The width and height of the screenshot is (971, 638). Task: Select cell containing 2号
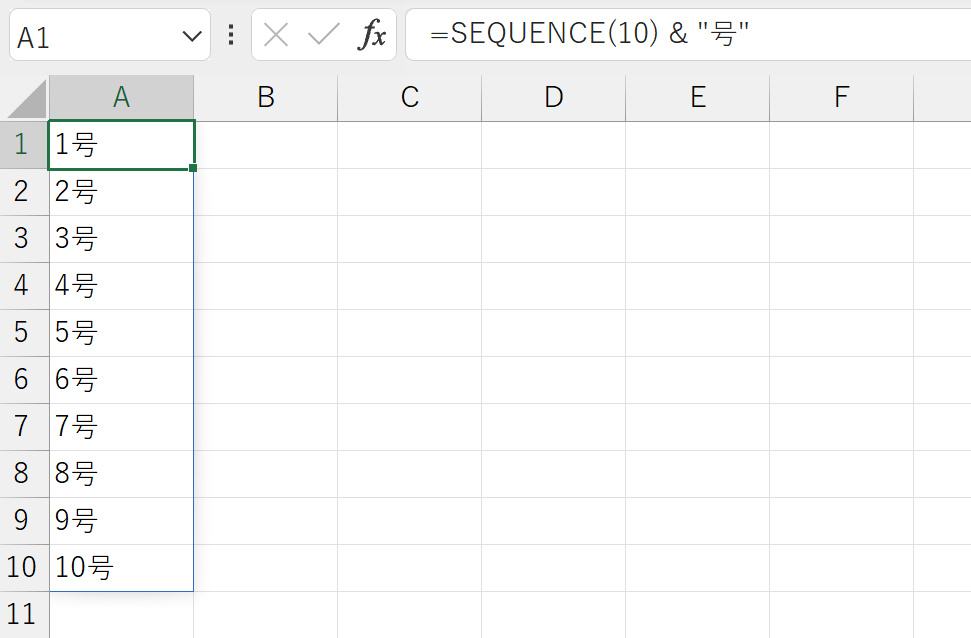click(121, 192)
